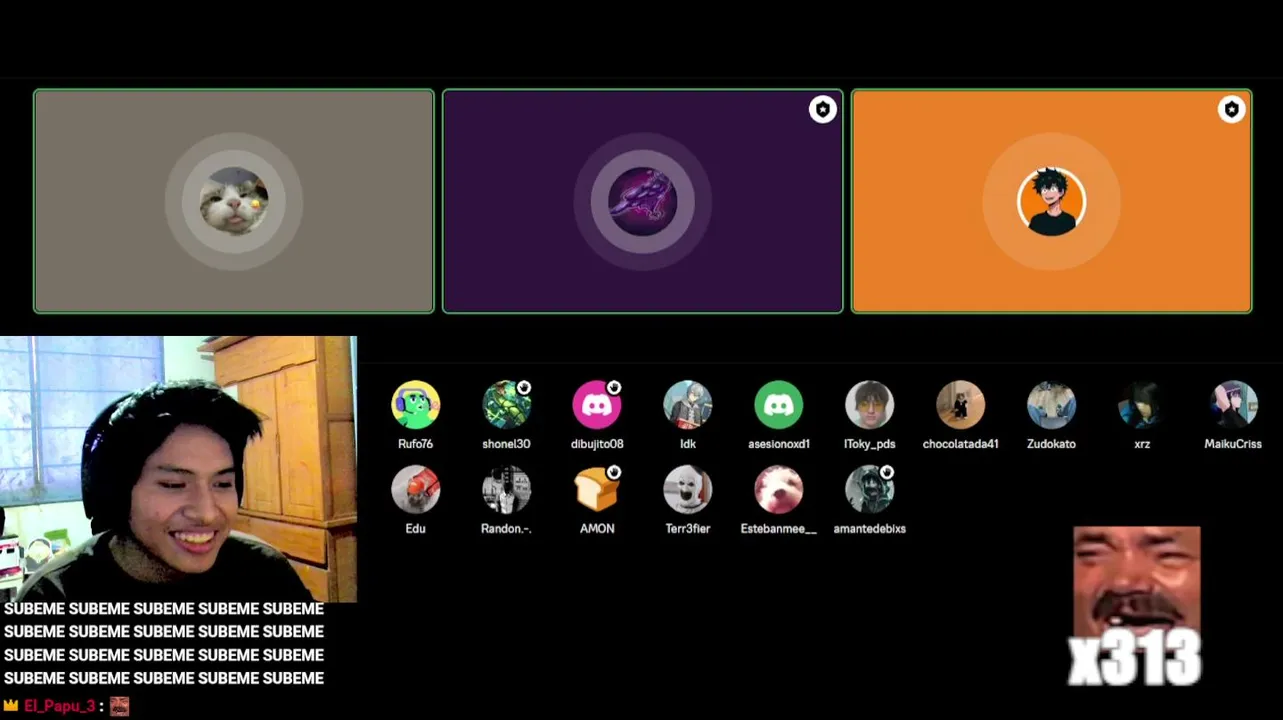The width and height of the screenshot is (1283, 720).
Task: Click moderator badge on the purple tile
Action: click(x=822, y=110)
